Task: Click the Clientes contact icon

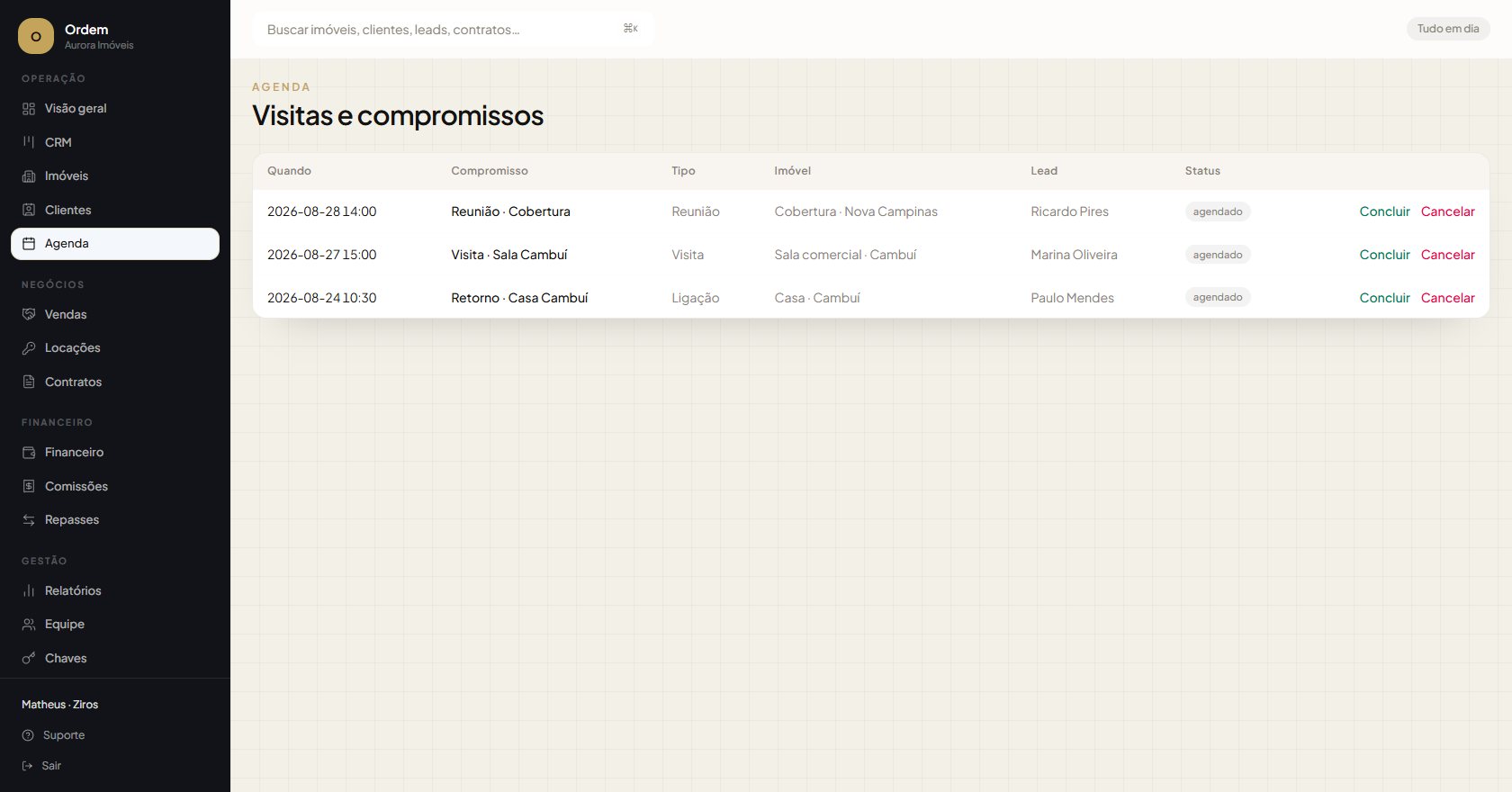Action: click(29, 210)
